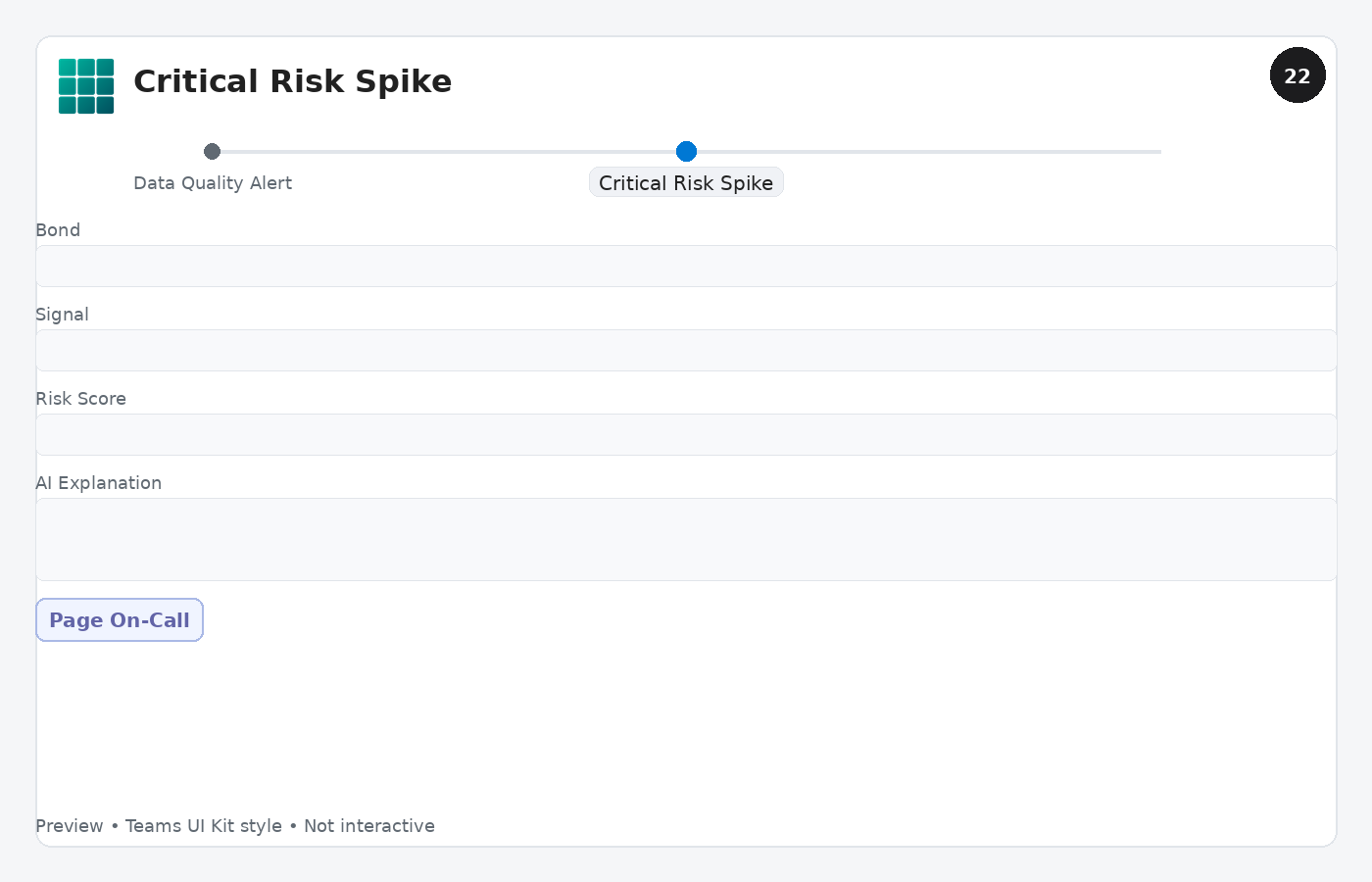Click the Signal field label
This screenshot has height=882, width=1372.
coord(62,315)
